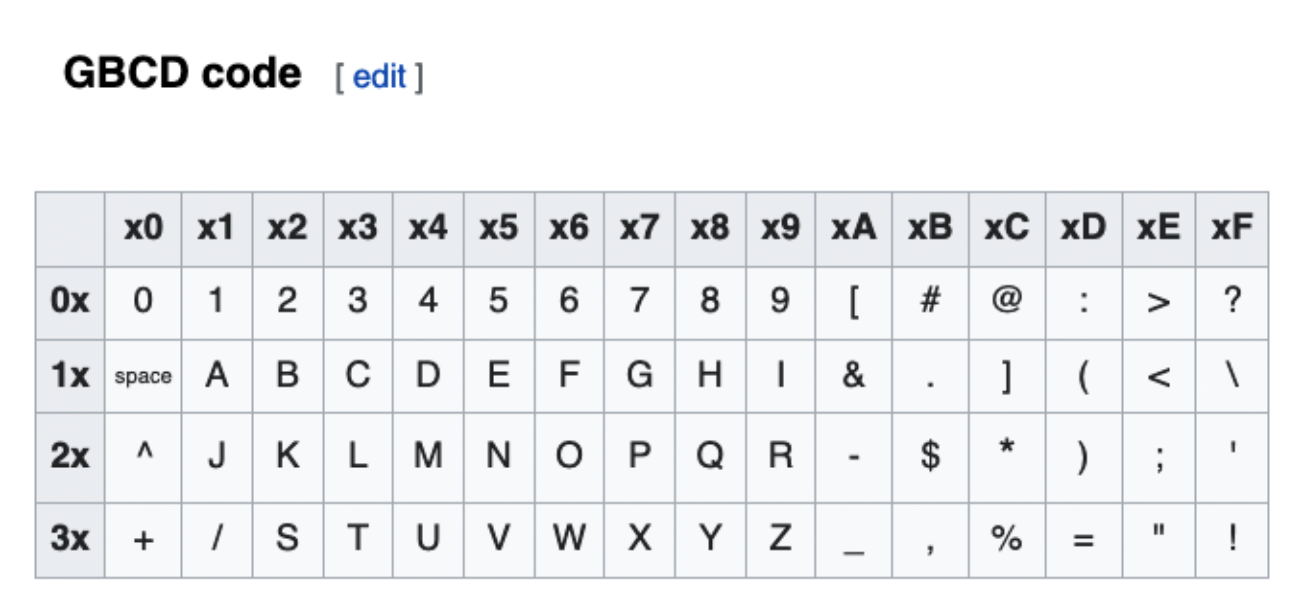This screenshot has width=1312, height=604.
Task: Select the @ symbol cell
Action: (x=1007, y=302)
